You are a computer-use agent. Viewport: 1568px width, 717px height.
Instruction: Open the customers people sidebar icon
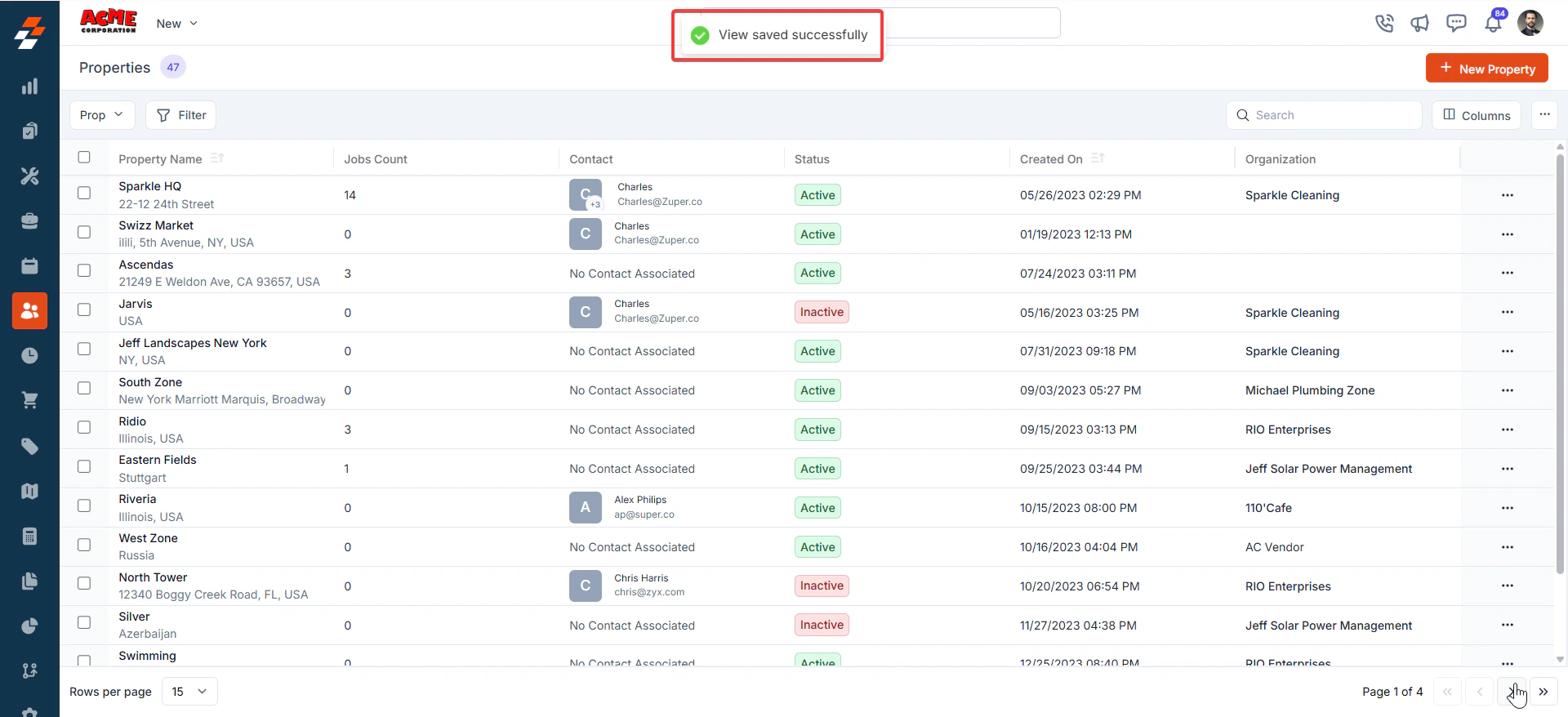pyautogui.click(x=29, y=310)
